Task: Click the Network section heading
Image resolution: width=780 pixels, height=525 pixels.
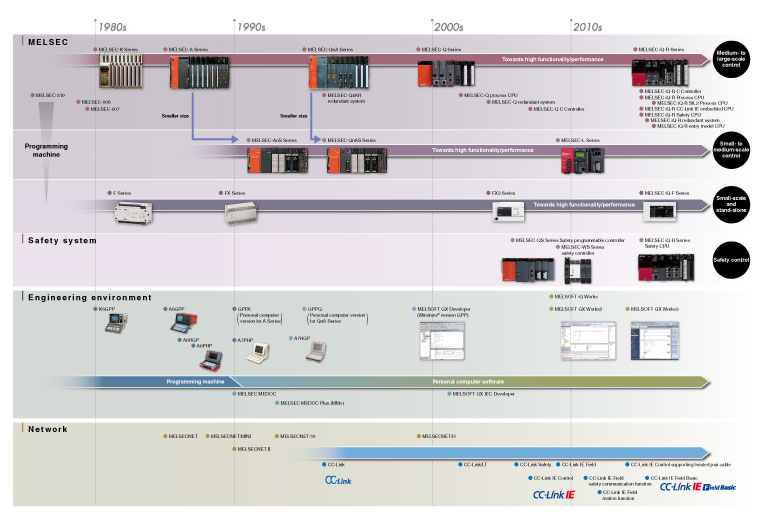Action: click(47, 428)
